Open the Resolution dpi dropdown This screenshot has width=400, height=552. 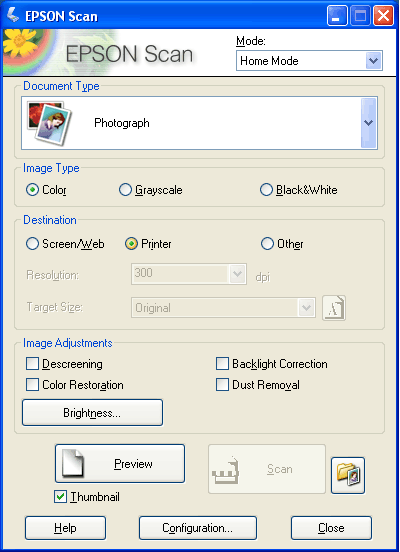[189, 274]
